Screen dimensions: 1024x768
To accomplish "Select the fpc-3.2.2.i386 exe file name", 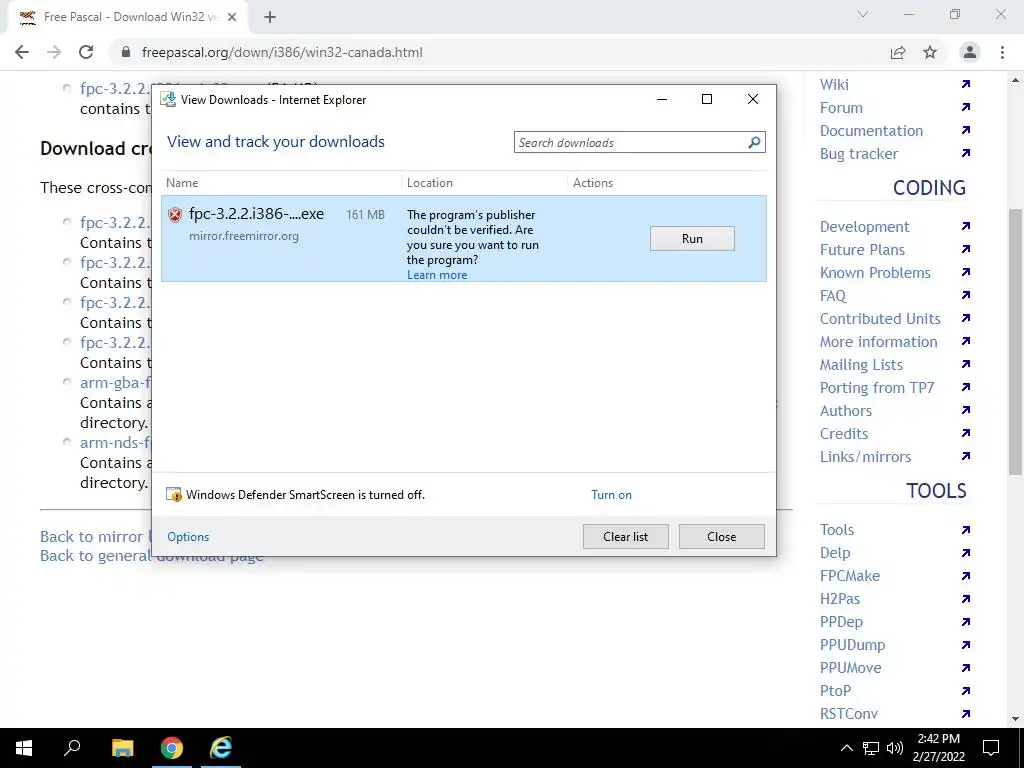I will tap(257, 214).
